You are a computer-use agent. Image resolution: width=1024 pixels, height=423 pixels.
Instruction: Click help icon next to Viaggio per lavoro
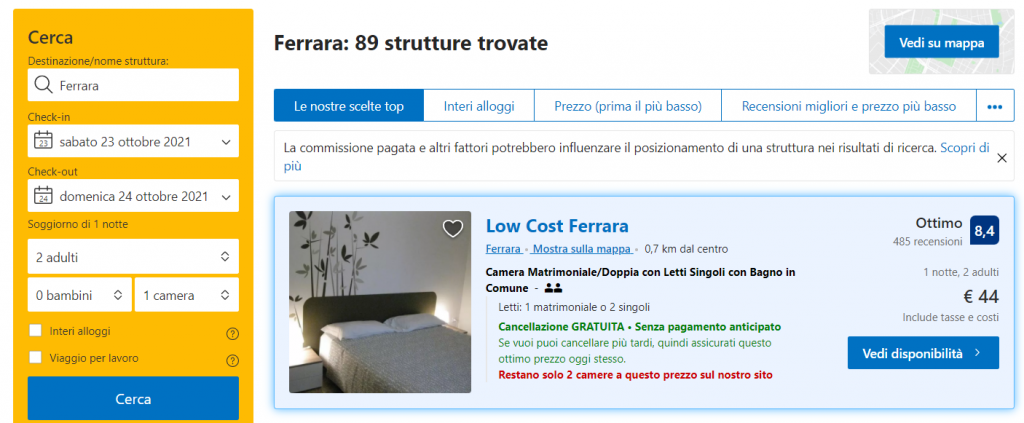[232, 360]
